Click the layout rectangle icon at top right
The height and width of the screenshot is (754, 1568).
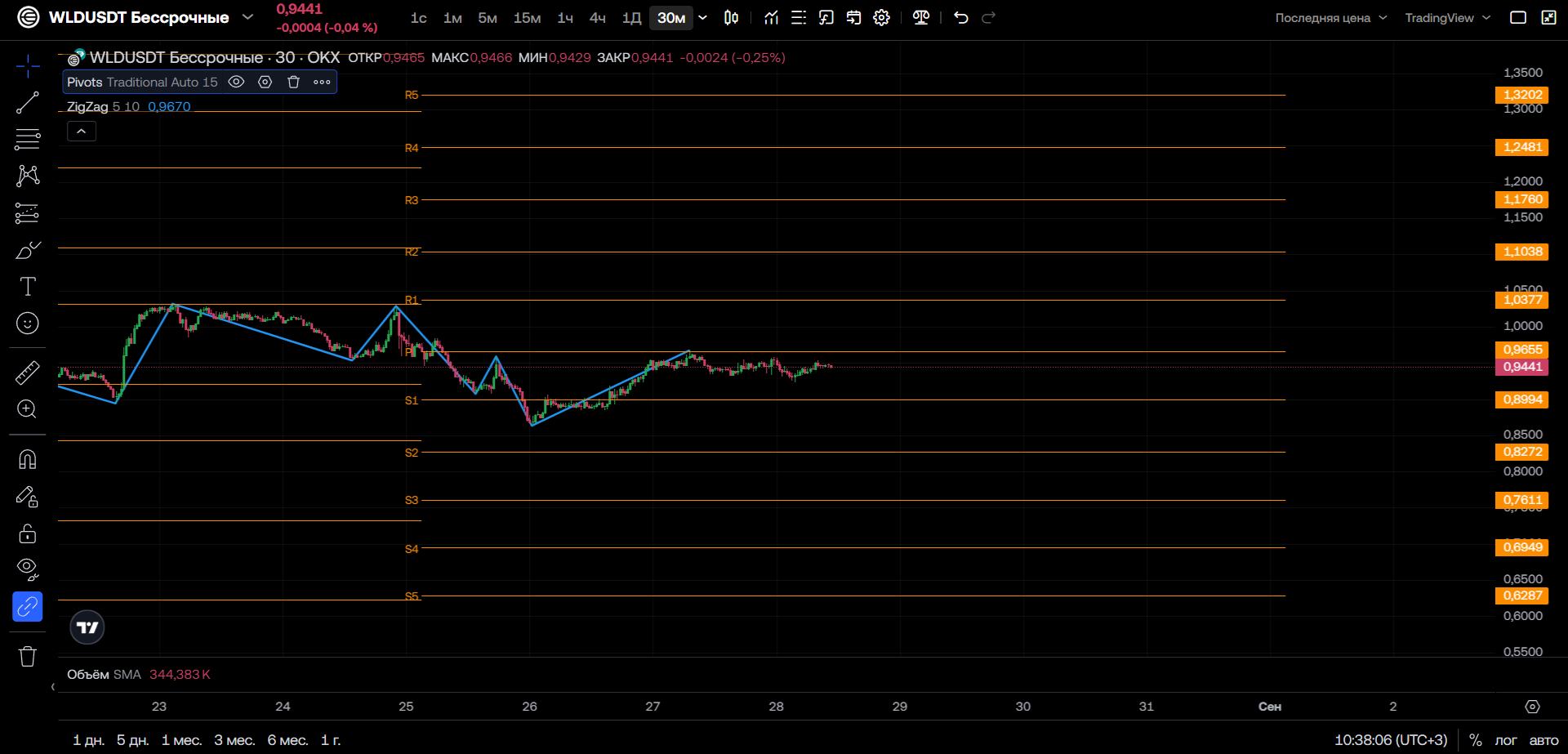pos(1518,18)
